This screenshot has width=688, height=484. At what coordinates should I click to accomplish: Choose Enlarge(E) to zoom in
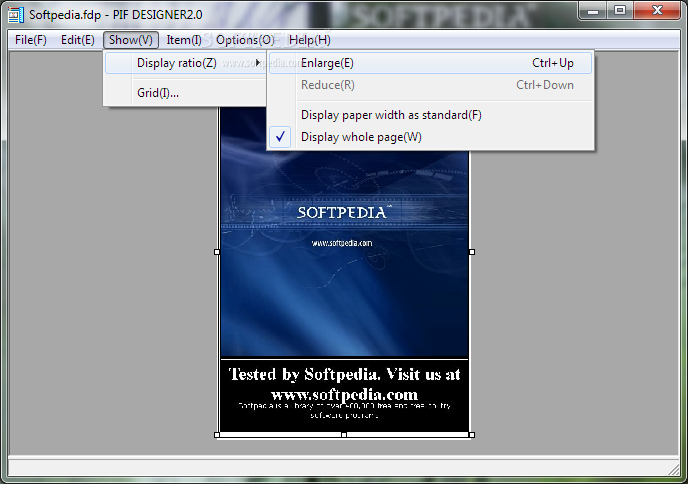coord(430,63)
